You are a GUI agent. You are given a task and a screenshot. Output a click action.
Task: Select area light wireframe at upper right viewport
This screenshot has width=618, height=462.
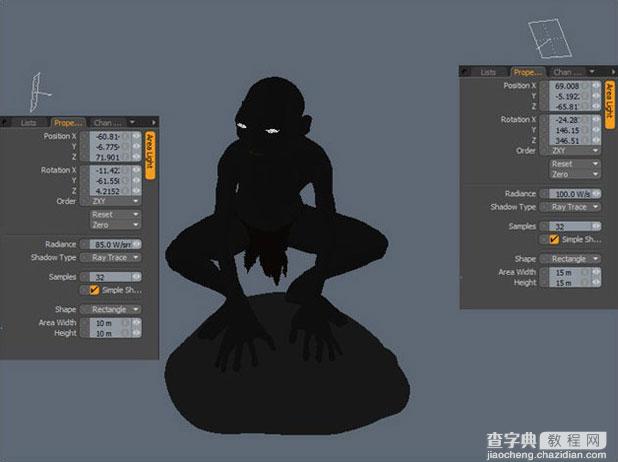click(x=549, y=38)
